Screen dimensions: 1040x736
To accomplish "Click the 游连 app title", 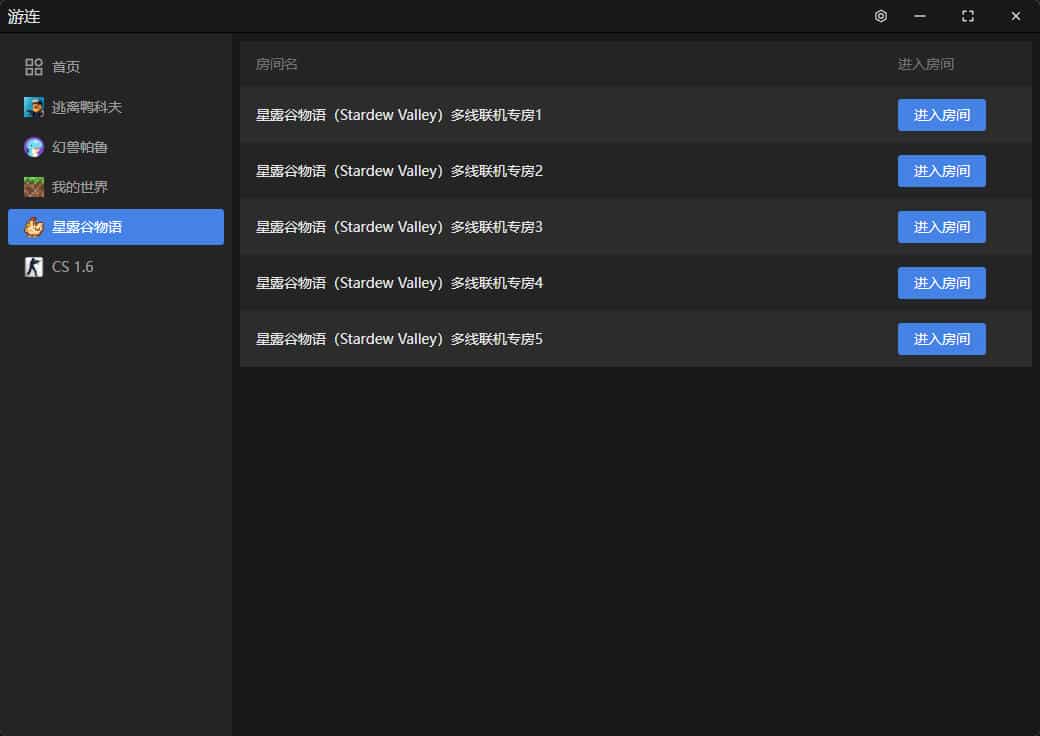I will coord(24,16).
